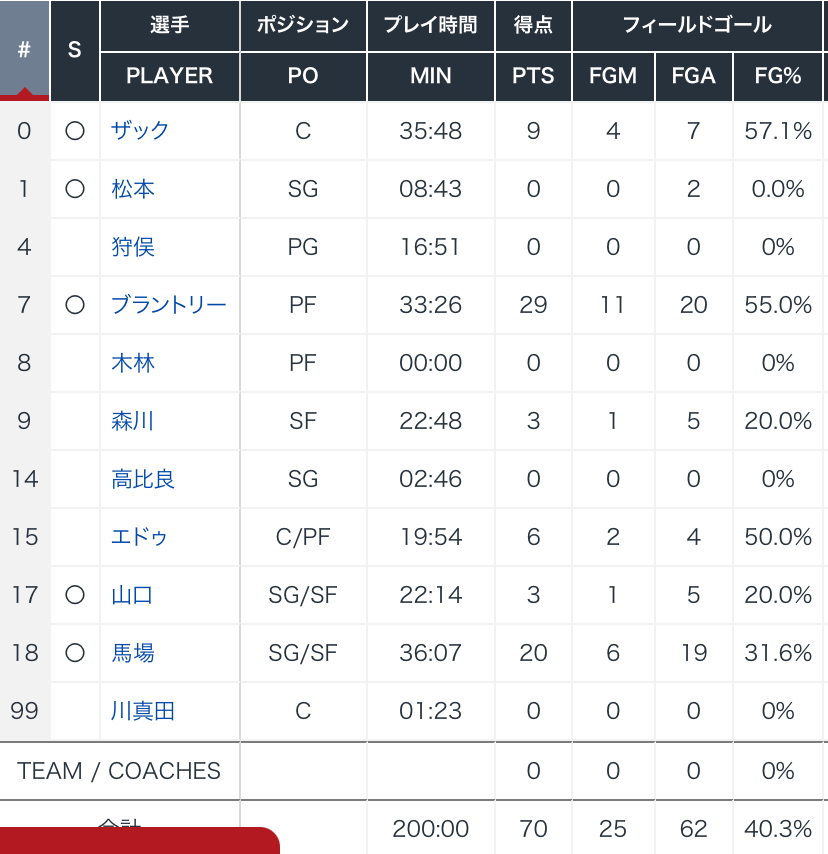The height and width of the screenshot is (854, 828).
Task: Open player 松本 profile link
Action: (133, 189)
